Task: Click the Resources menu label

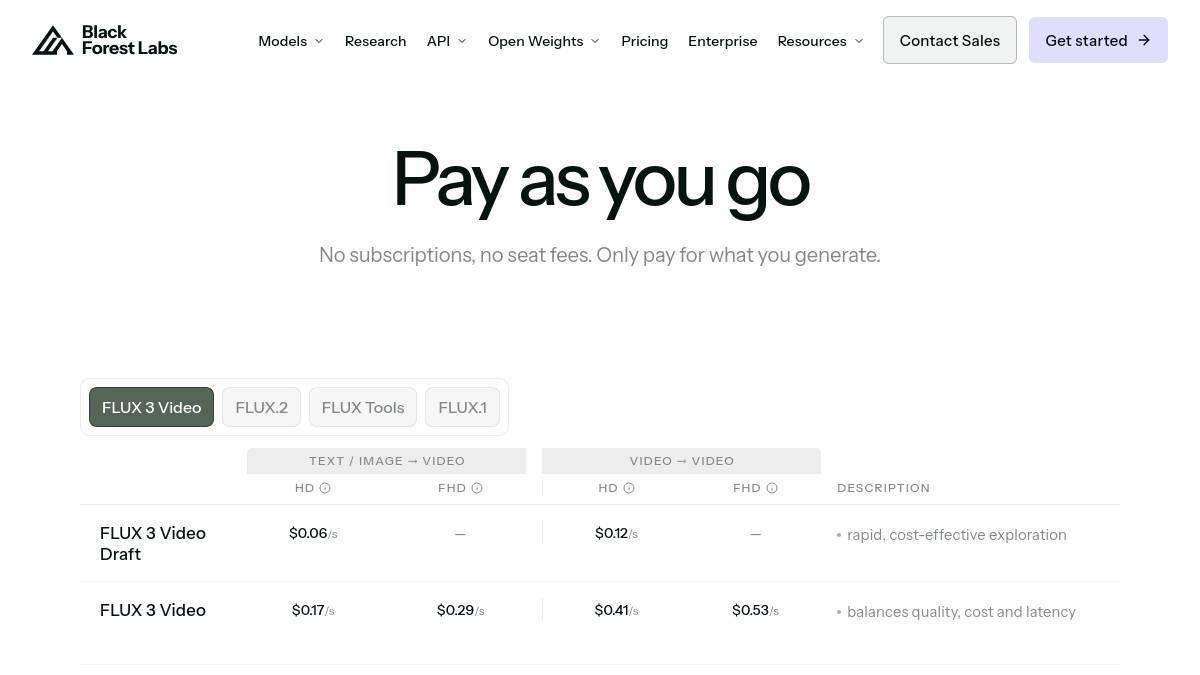Action: (812, 41)
